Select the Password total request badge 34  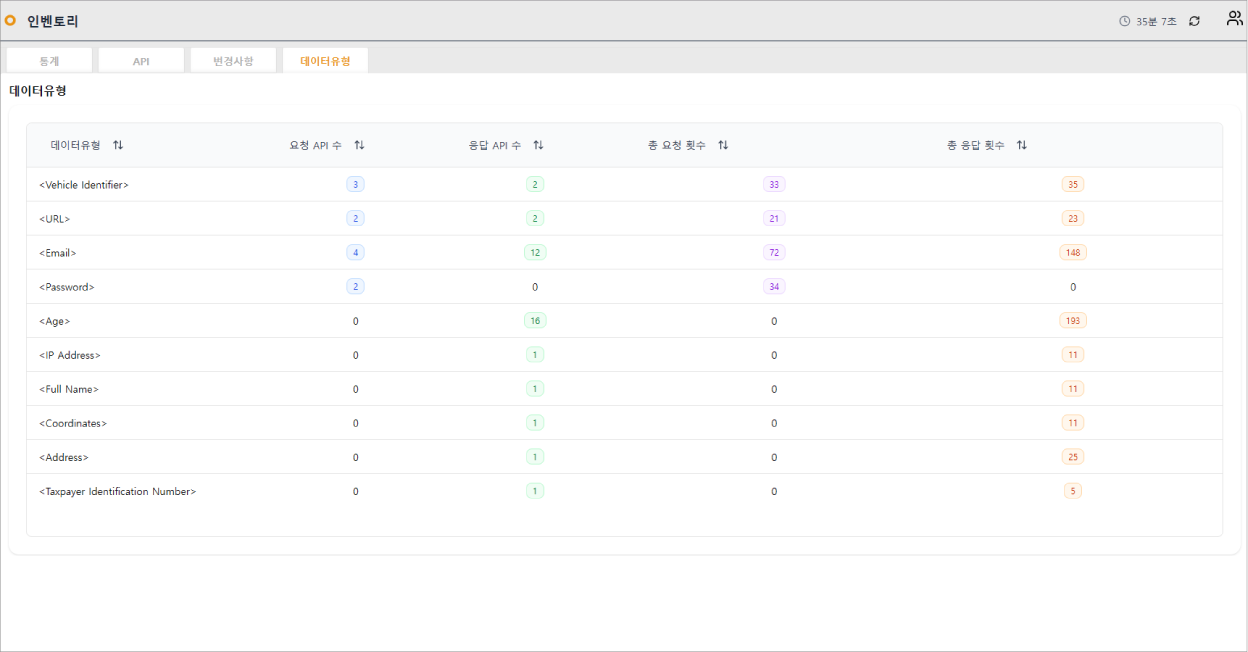click(774, 287)
